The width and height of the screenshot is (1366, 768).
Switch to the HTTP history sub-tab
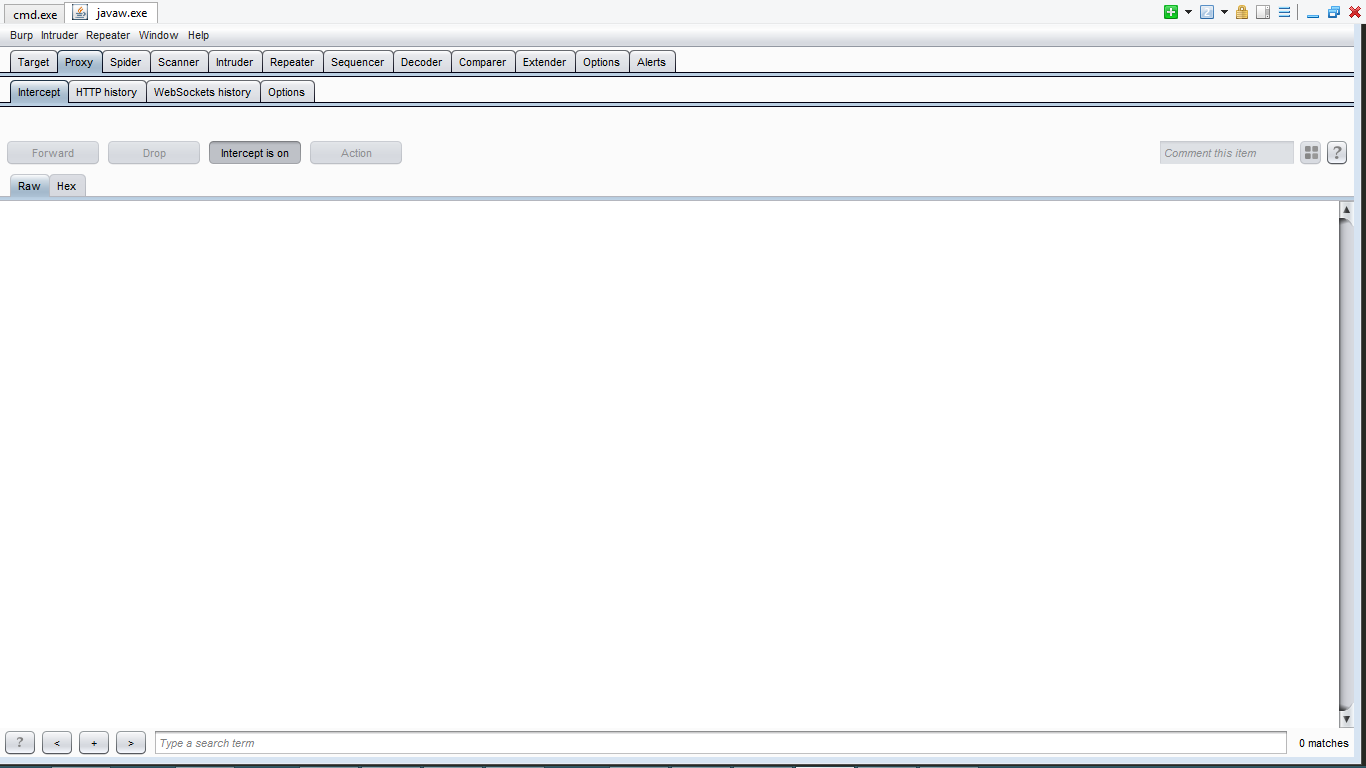106,92
